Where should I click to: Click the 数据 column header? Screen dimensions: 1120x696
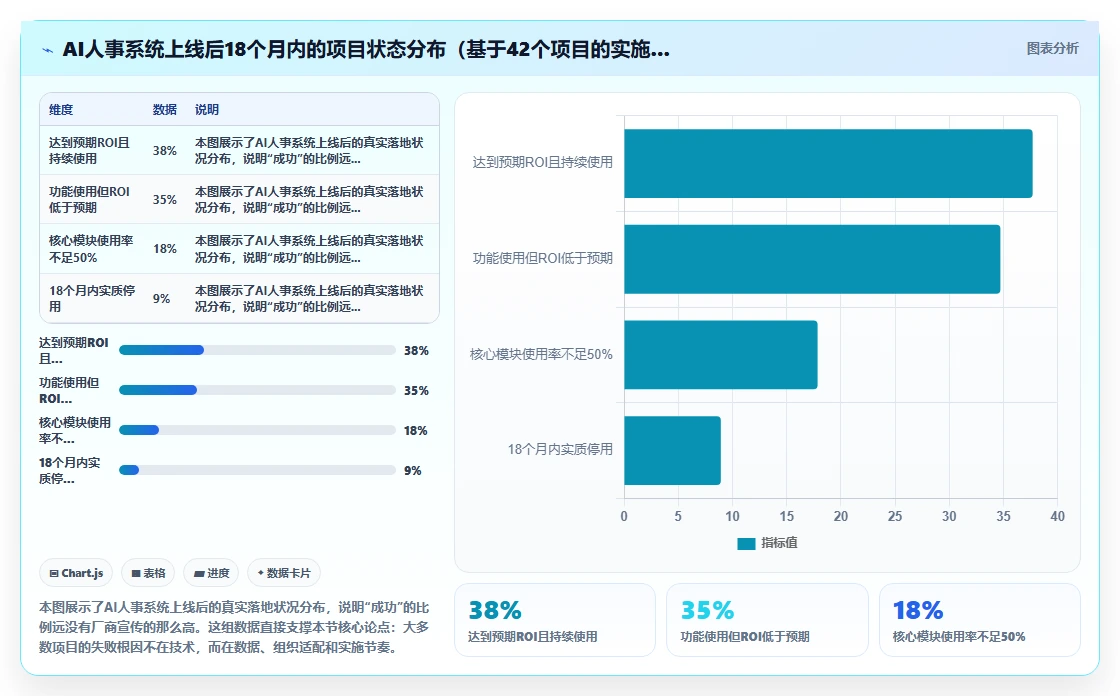tap(164, 110)
